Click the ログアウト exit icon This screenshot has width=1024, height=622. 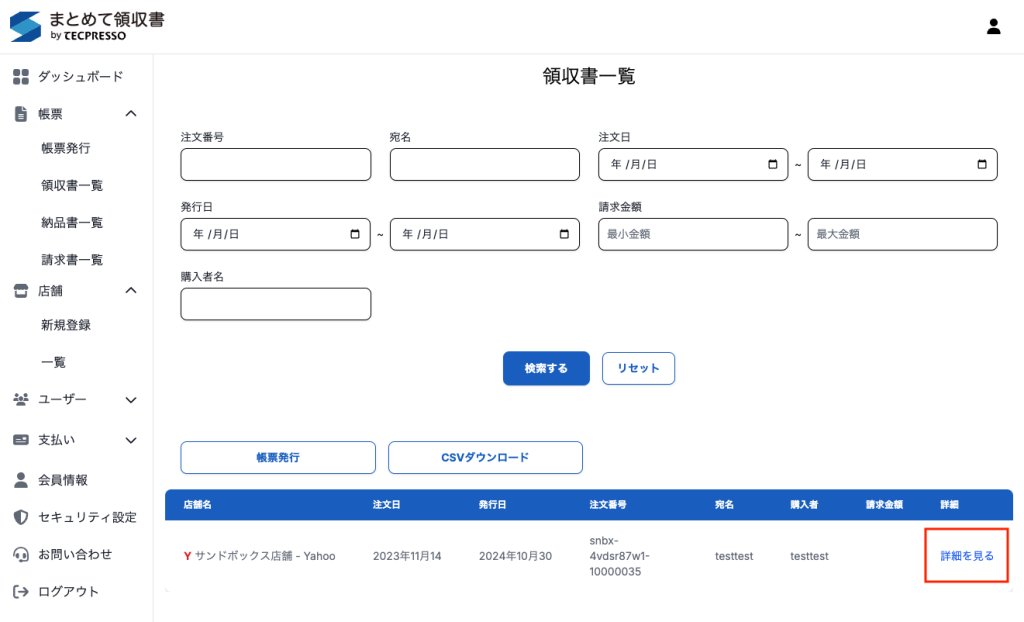[21, 591]
